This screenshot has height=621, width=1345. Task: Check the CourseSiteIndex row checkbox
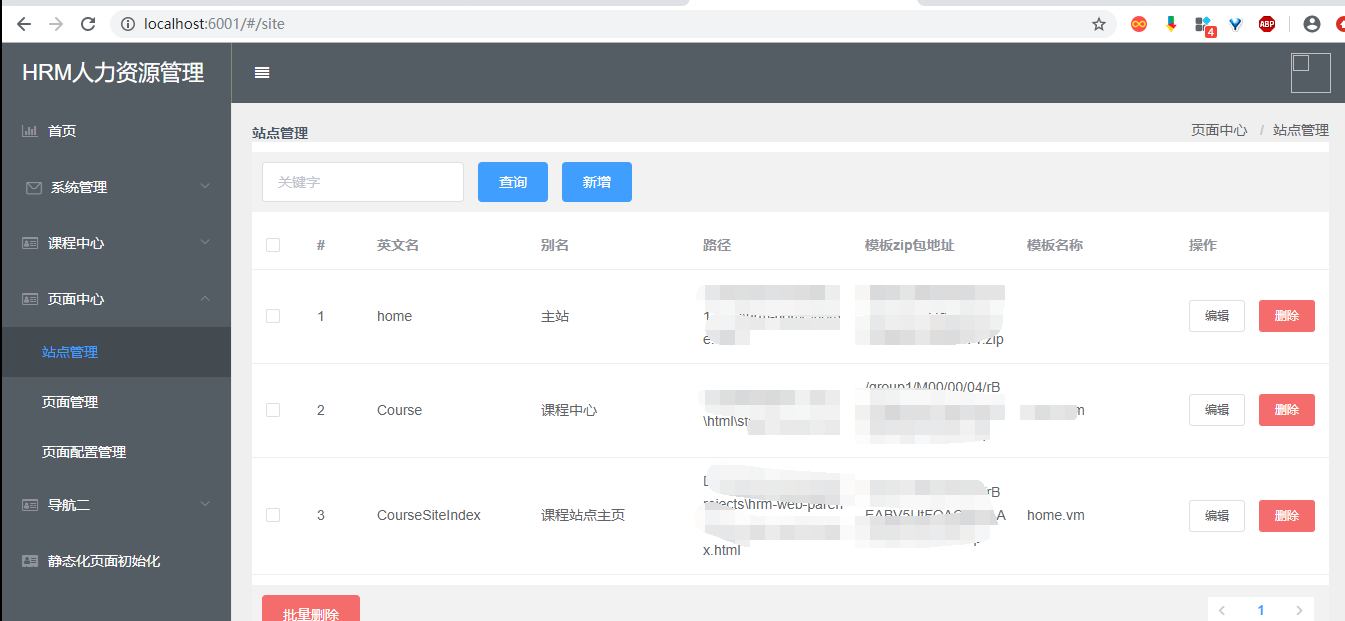[273, 515]
